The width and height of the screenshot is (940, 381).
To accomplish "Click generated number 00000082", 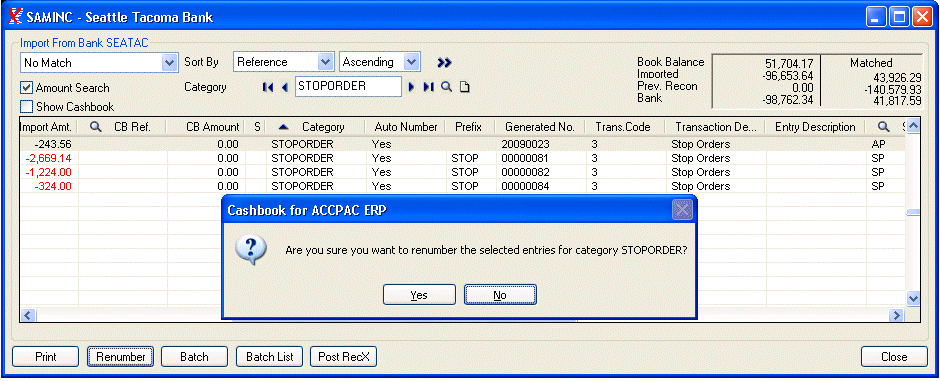I will [525, 172].
